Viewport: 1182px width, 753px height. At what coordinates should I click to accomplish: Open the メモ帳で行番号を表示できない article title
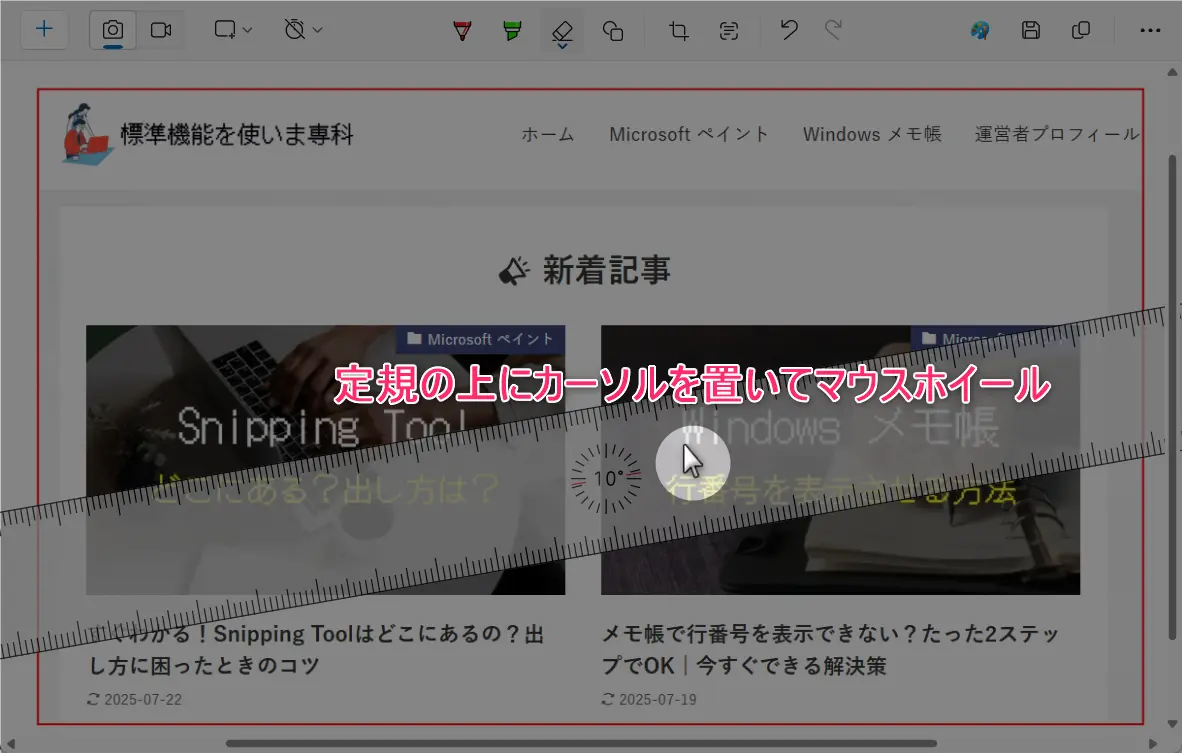click(x=831, y=650)
